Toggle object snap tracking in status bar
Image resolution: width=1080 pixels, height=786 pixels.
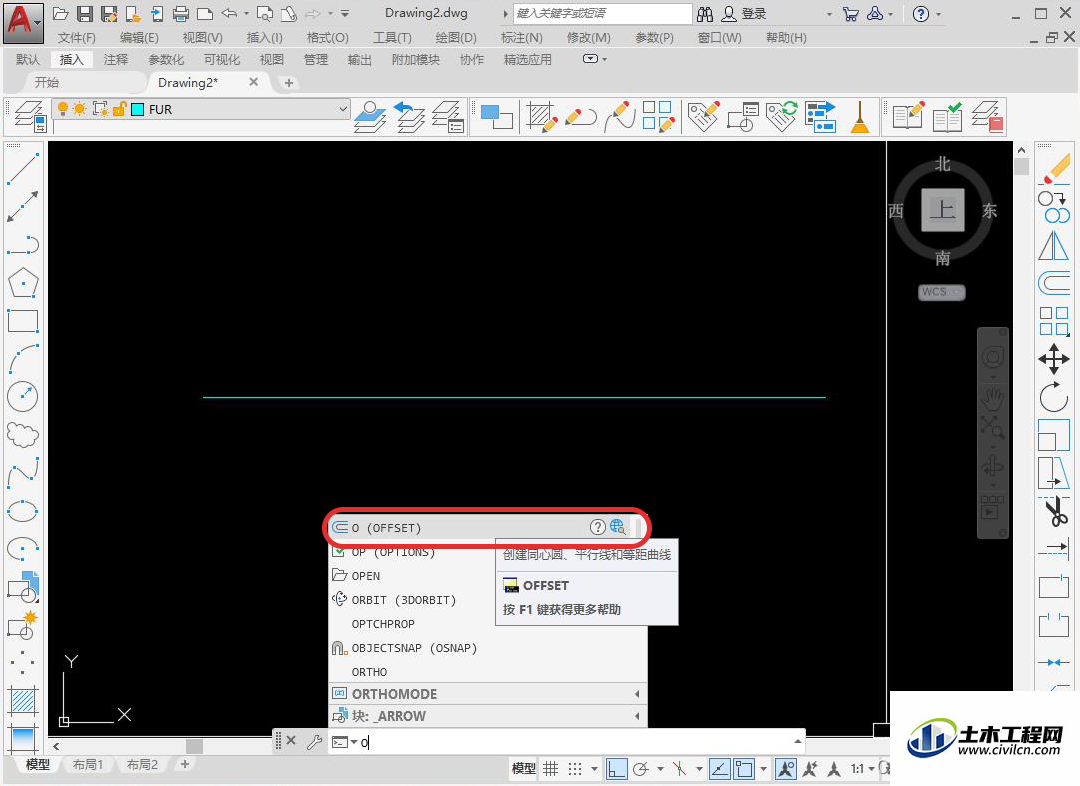click(x=720, y=769)
